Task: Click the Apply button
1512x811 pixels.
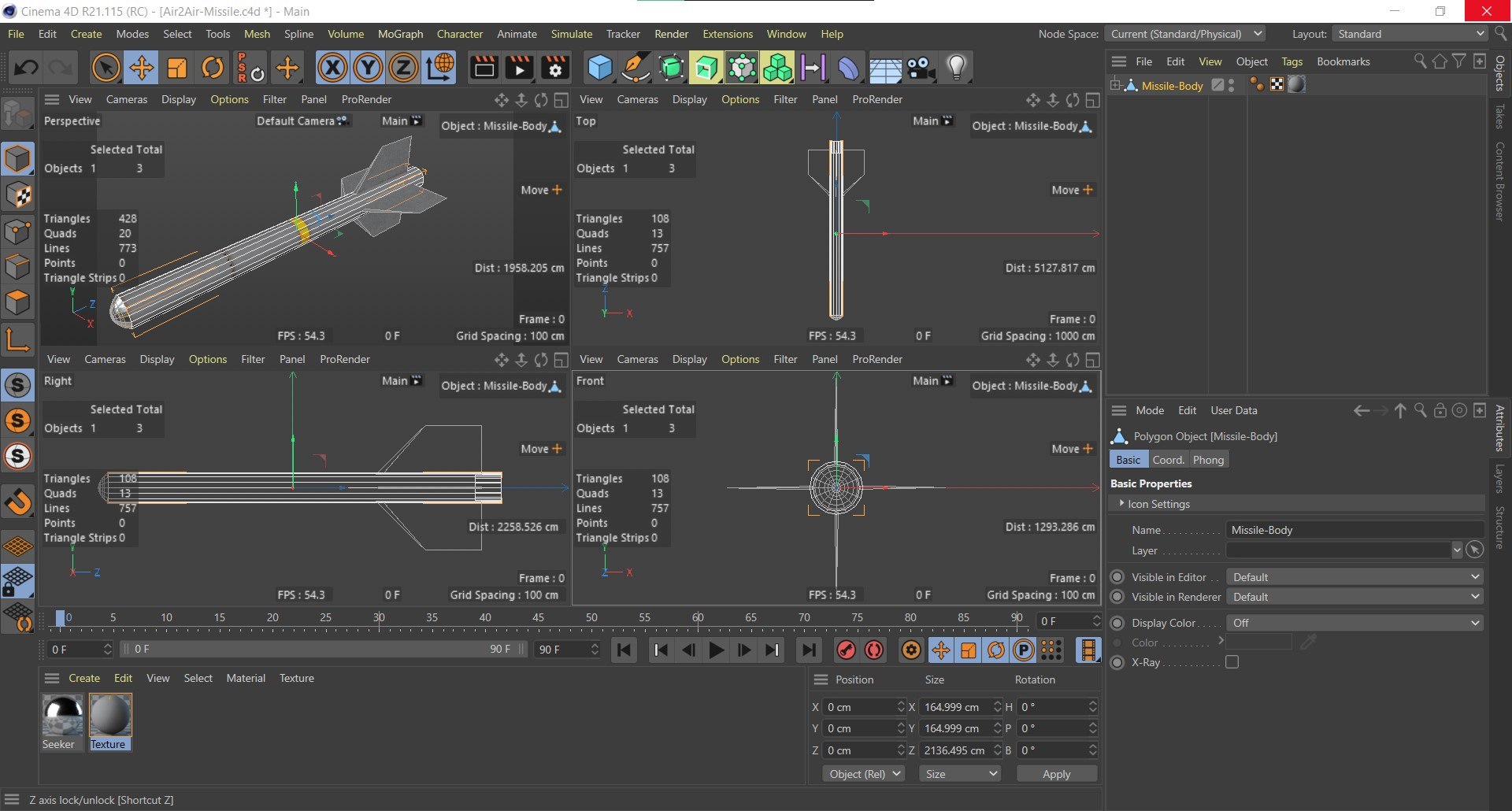Action: (1056, 774)
